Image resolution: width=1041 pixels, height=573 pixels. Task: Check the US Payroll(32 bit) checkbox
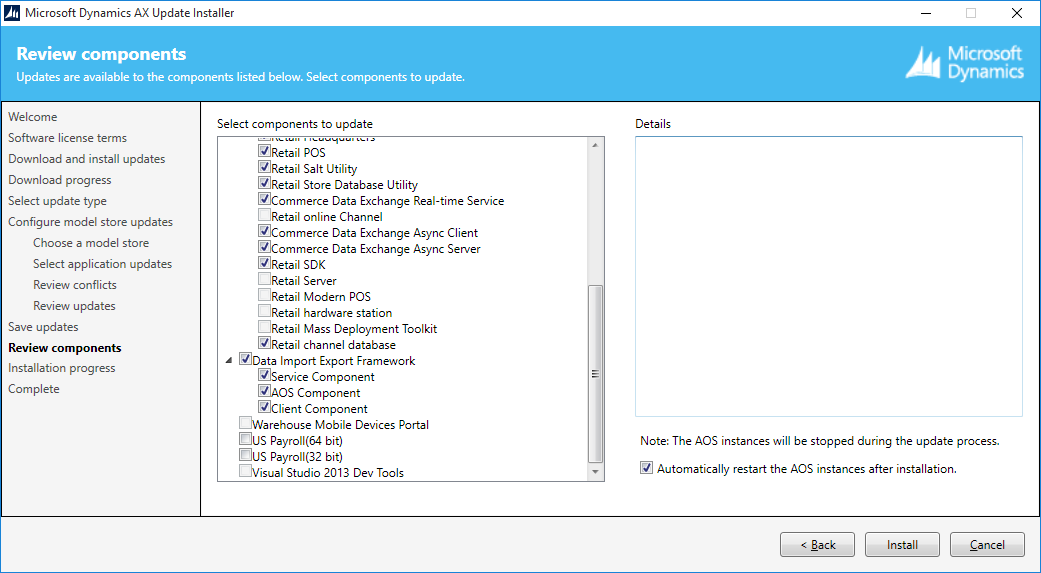tap(245, 455)
